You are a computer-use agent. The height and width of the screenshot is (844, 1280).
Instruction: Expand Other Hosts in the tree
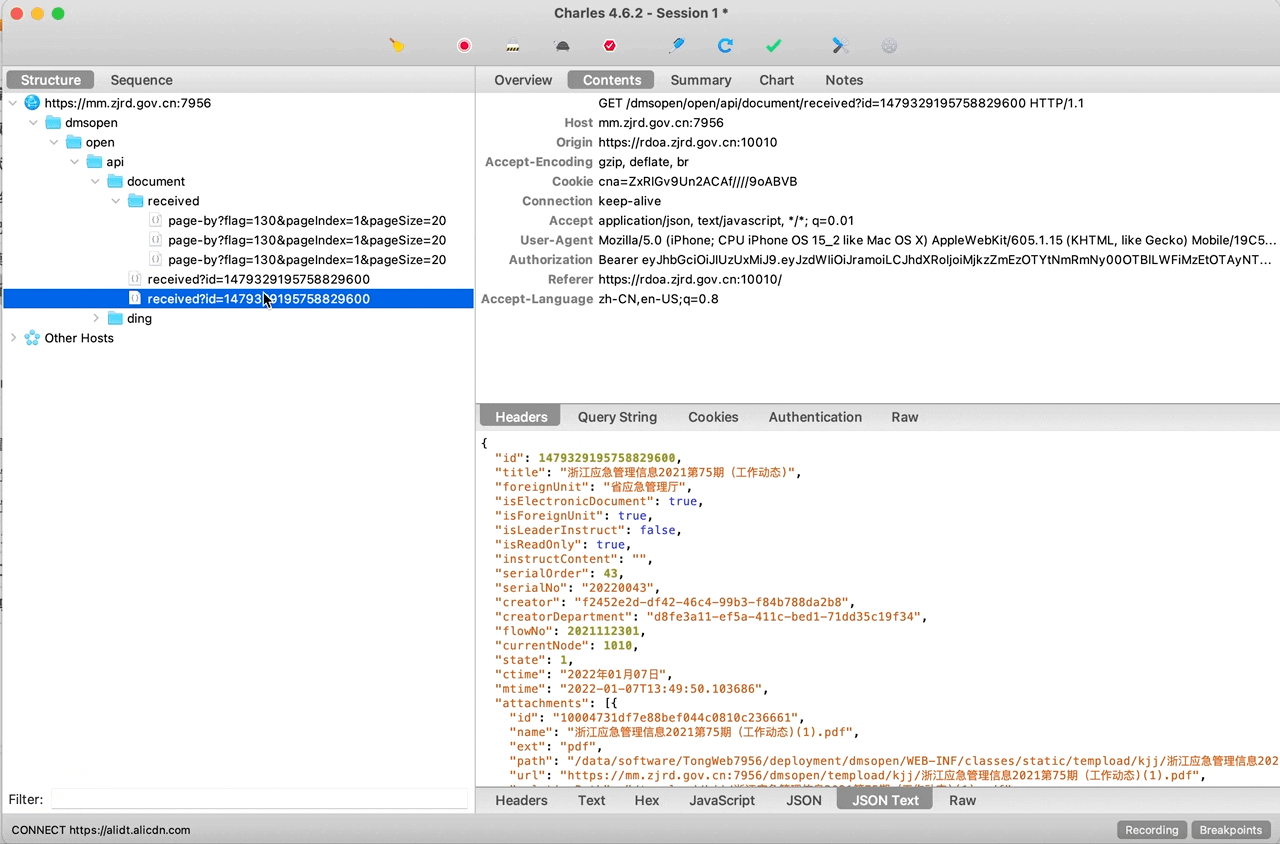tap(13, 338)
